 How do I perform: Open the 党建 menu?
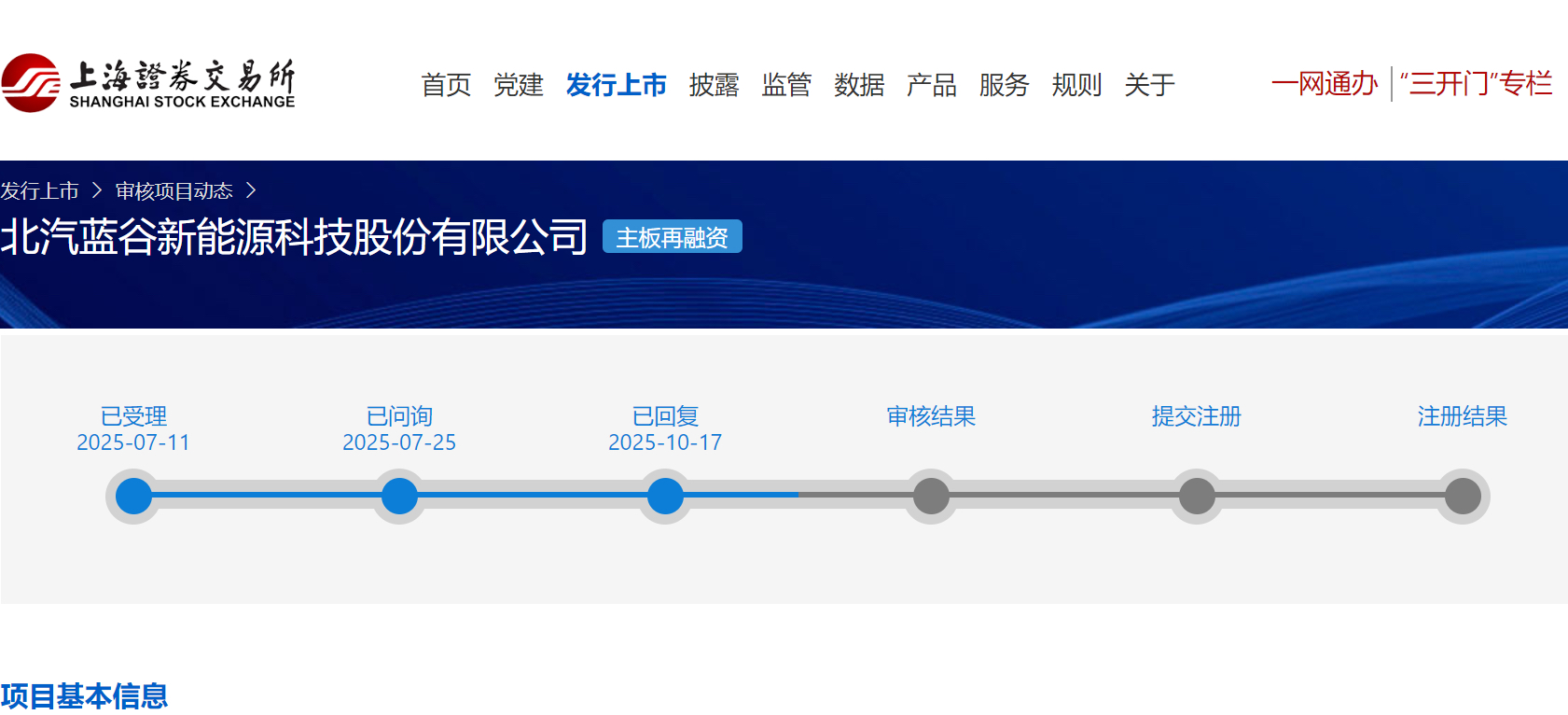click(x=519, y=85)
